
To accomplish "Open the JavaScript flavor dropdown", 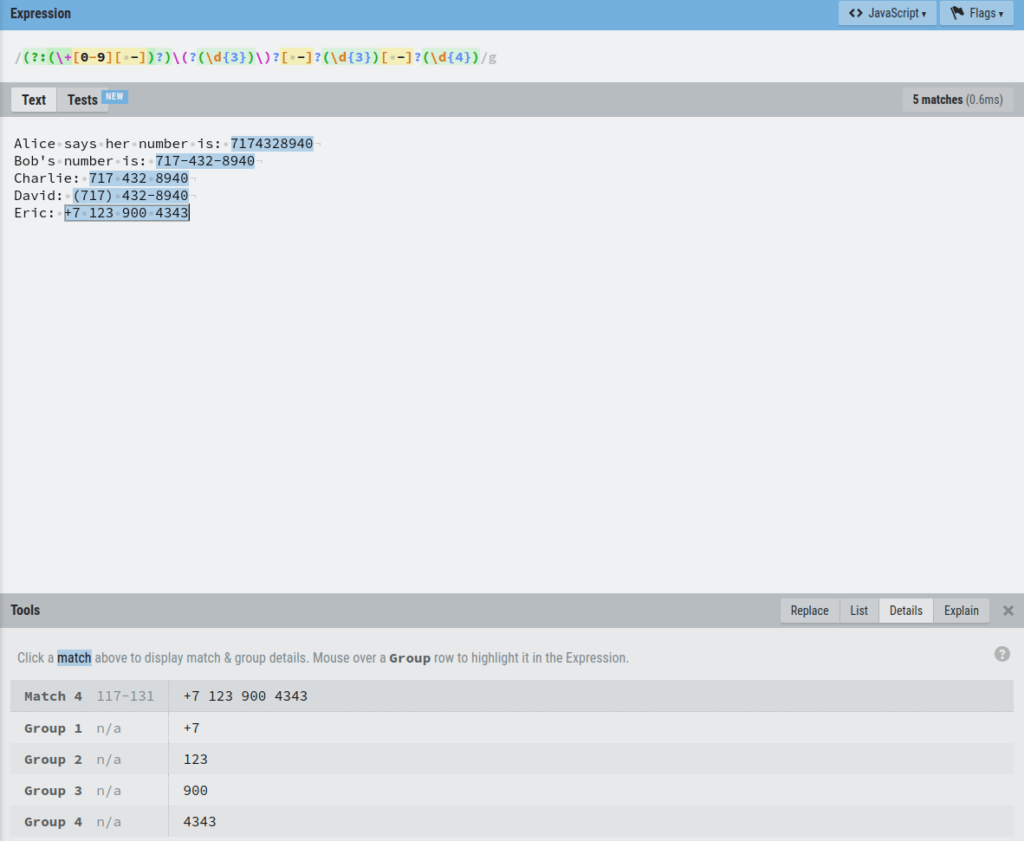I will click(887, 13).
